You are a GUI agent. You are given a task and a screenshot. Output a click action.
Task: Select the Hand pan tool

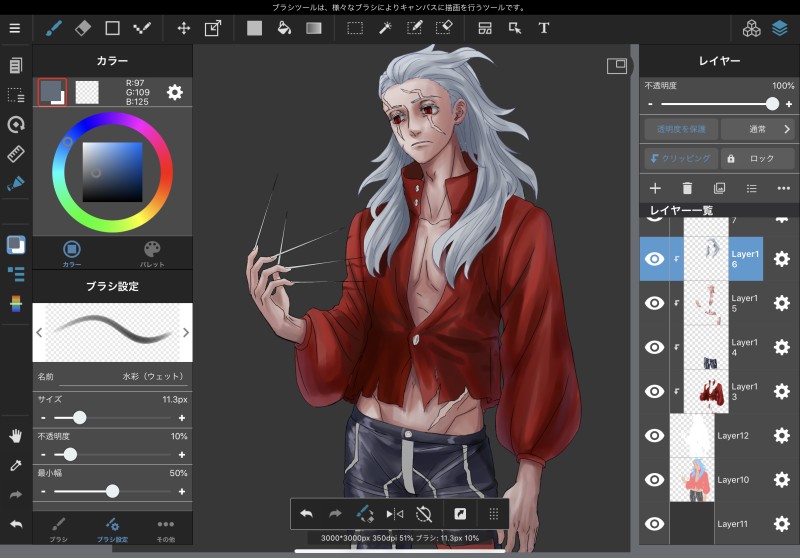(16, 436)
